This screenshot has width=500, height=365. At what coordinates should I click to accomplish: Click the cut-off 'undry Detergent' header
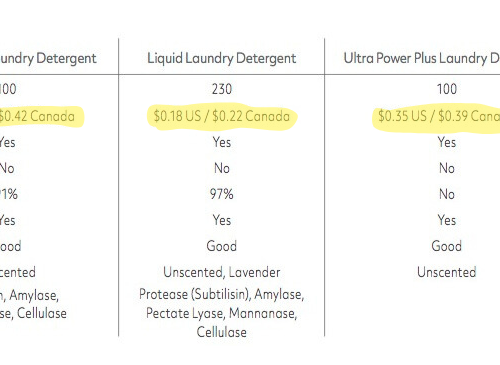click(48, 59)
